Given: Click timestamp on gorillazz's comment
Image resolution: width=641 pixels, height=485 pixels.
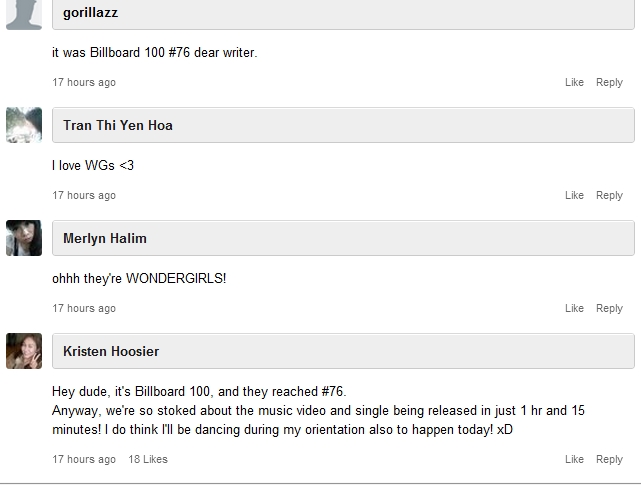Looking at the screenshot, I should pos(84,82).
